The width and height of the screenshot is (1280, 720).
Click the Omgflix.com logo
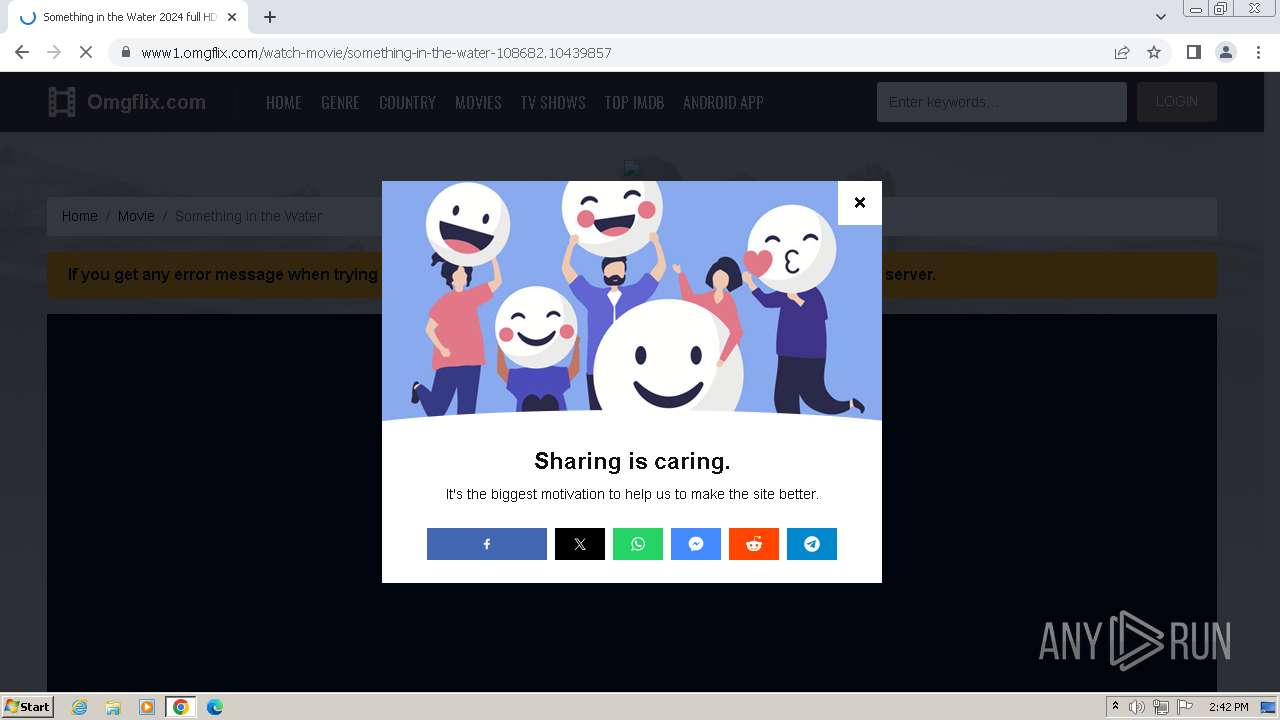click(x=127, y=102)
